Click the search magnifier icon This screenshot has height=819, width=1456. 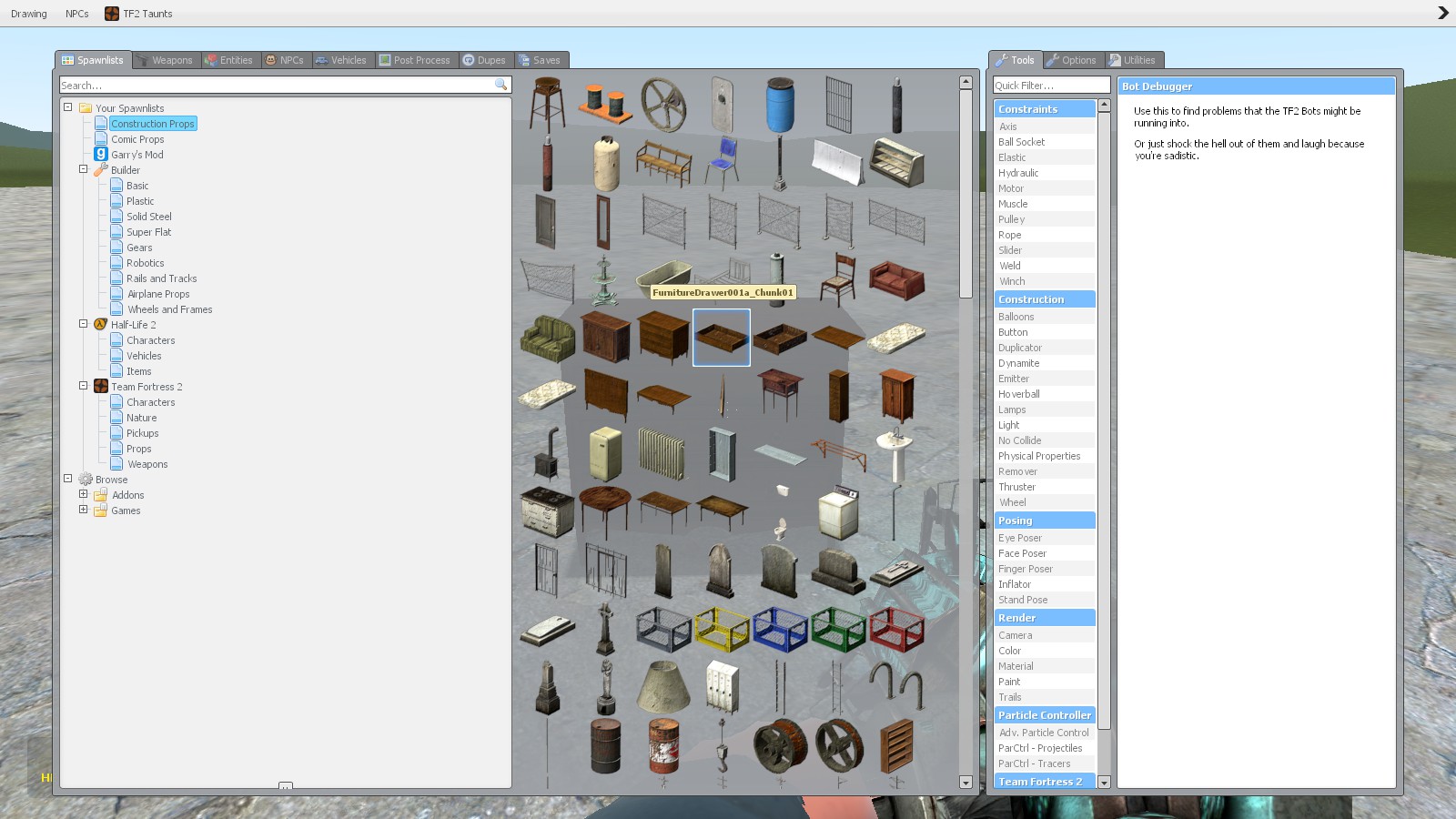[x=500, y=85]
